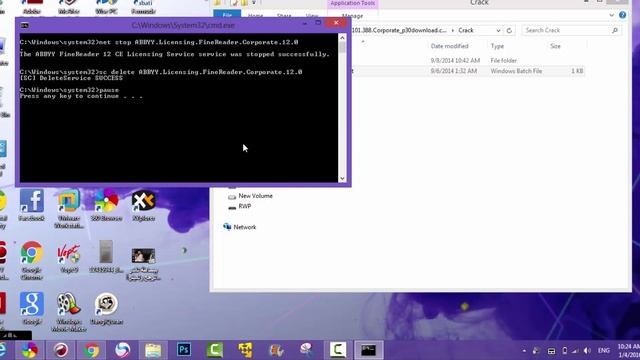The width and height of the screenshot is (640, 360).
Task: Click scroll down arrow in cmd window
Action: coord(342,178)
